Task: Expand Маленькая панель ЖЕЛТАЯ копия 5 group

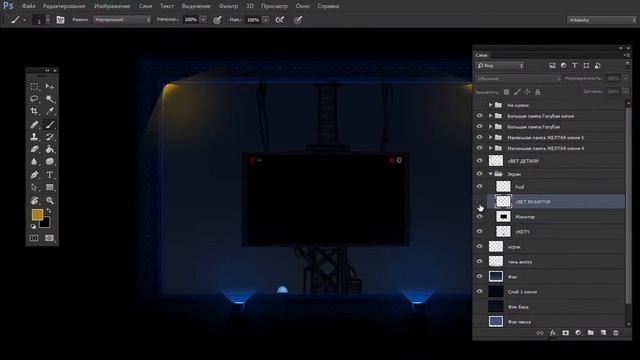Action: (491, 138)
